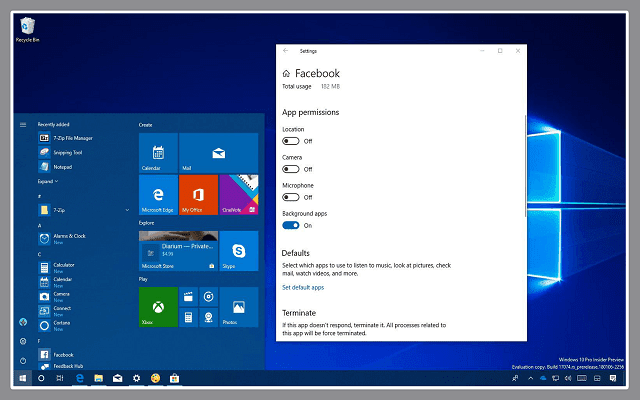Screen dimensions: 640x400
Task: Open the Xbox tile
Action: 158,306
